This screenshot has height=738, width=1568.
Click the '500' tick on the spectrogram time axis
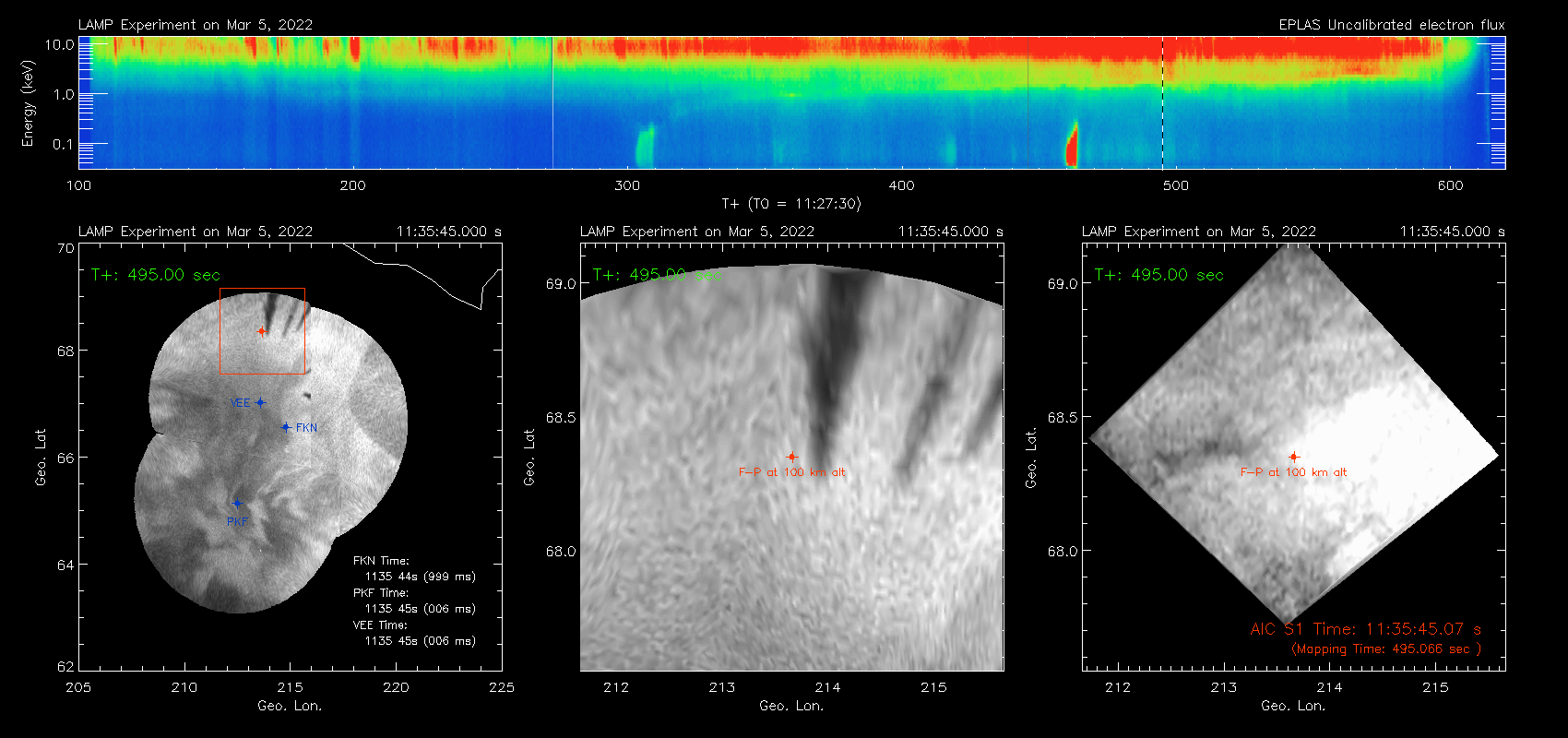[x=1176, y=185]
